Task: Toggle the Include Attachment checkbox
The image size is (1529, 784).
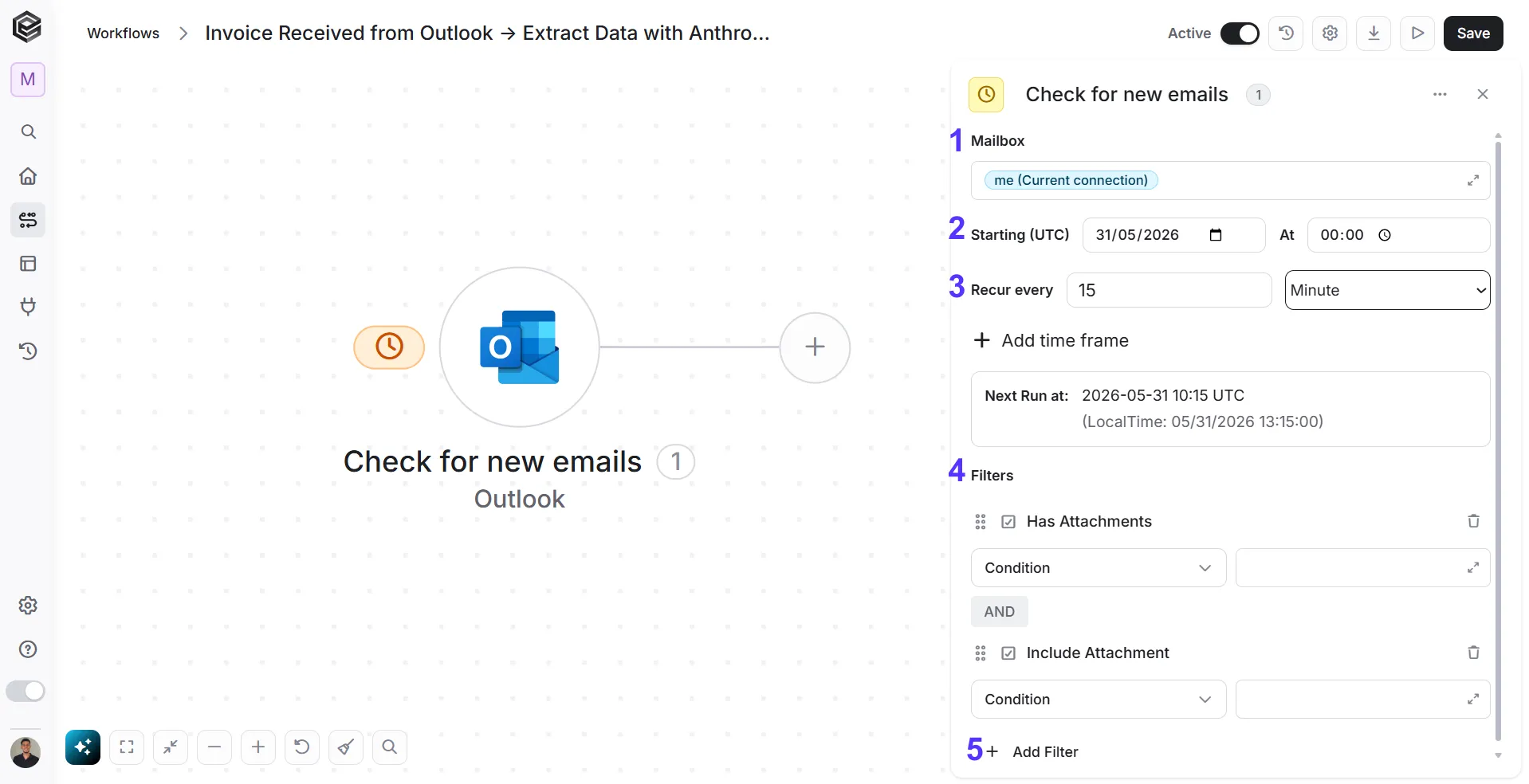Action: click(1008, 653)
